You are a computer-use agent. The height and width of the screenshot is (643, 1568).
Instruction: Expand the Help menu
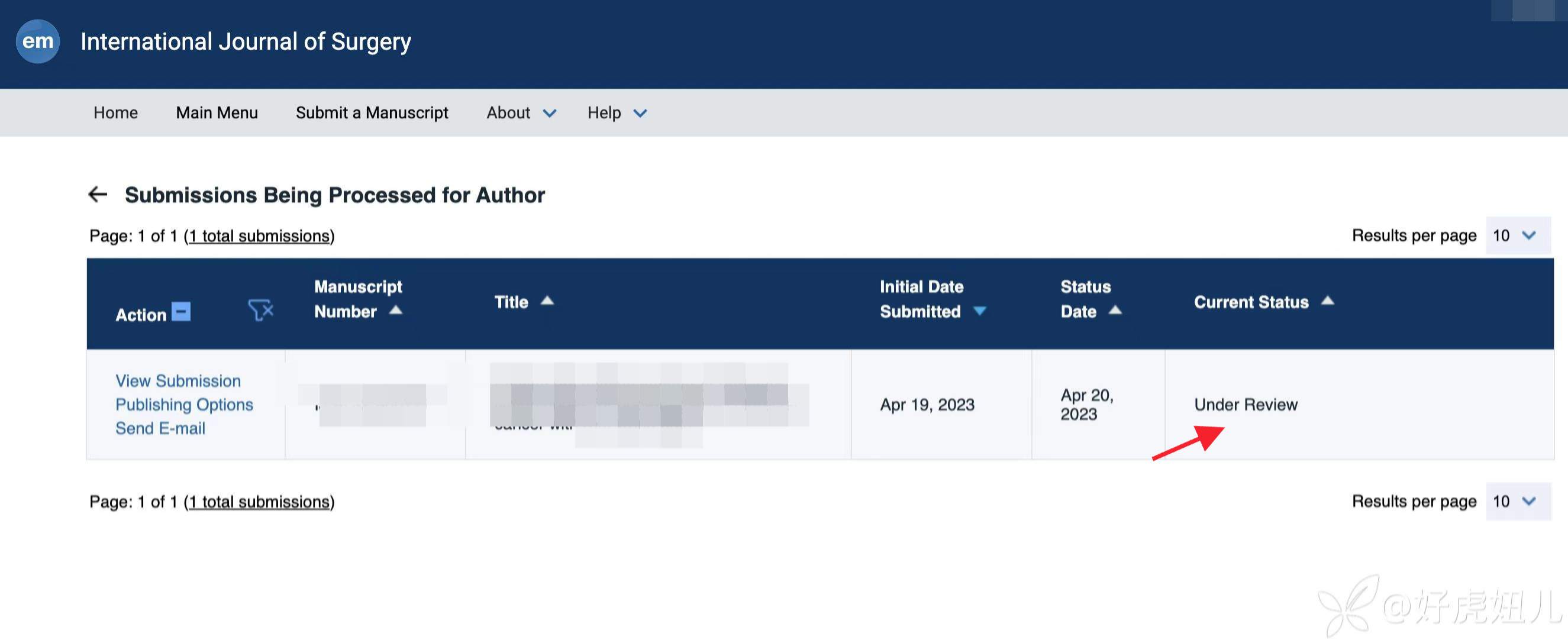616,113
